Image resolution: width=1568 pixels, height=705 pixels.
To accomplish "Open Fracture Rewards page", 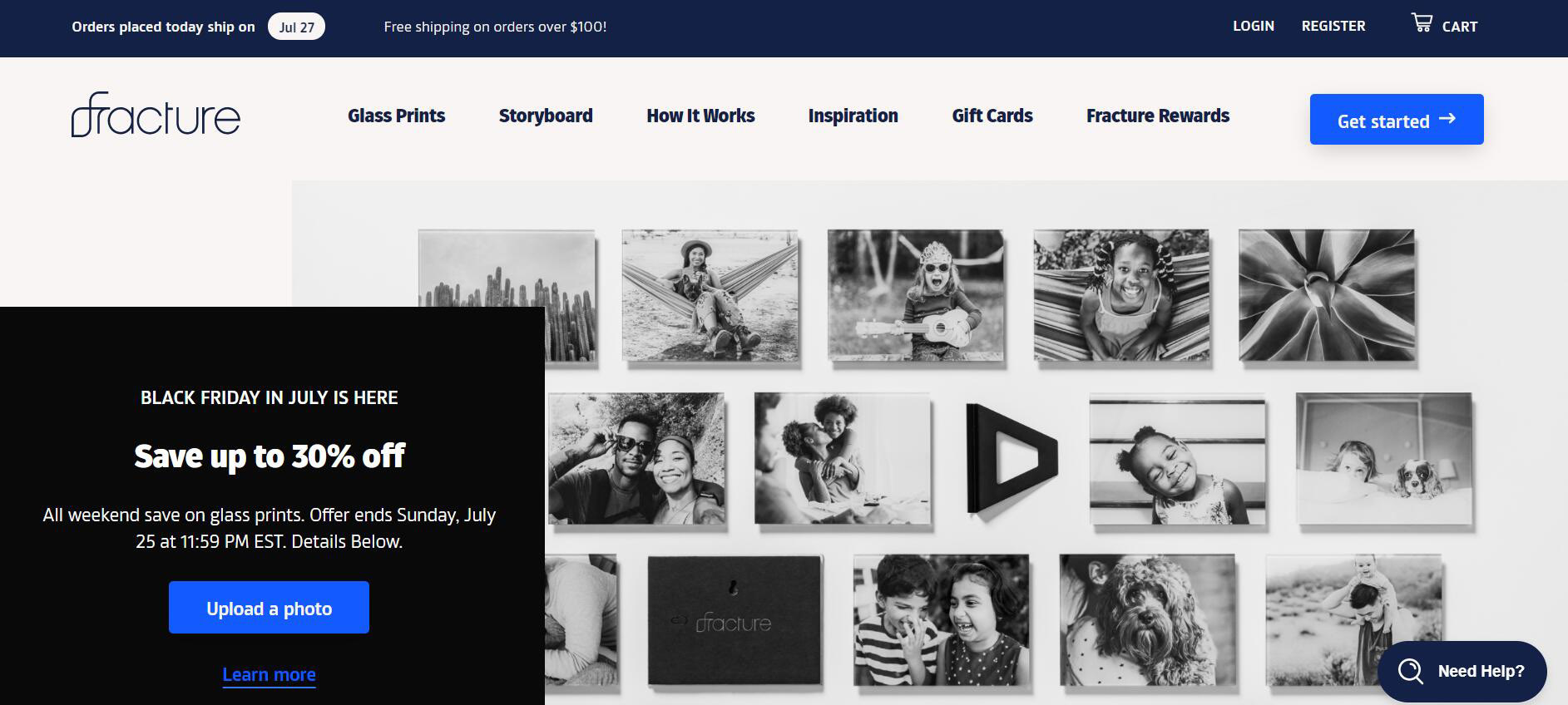I will (x=1158, y=116).
